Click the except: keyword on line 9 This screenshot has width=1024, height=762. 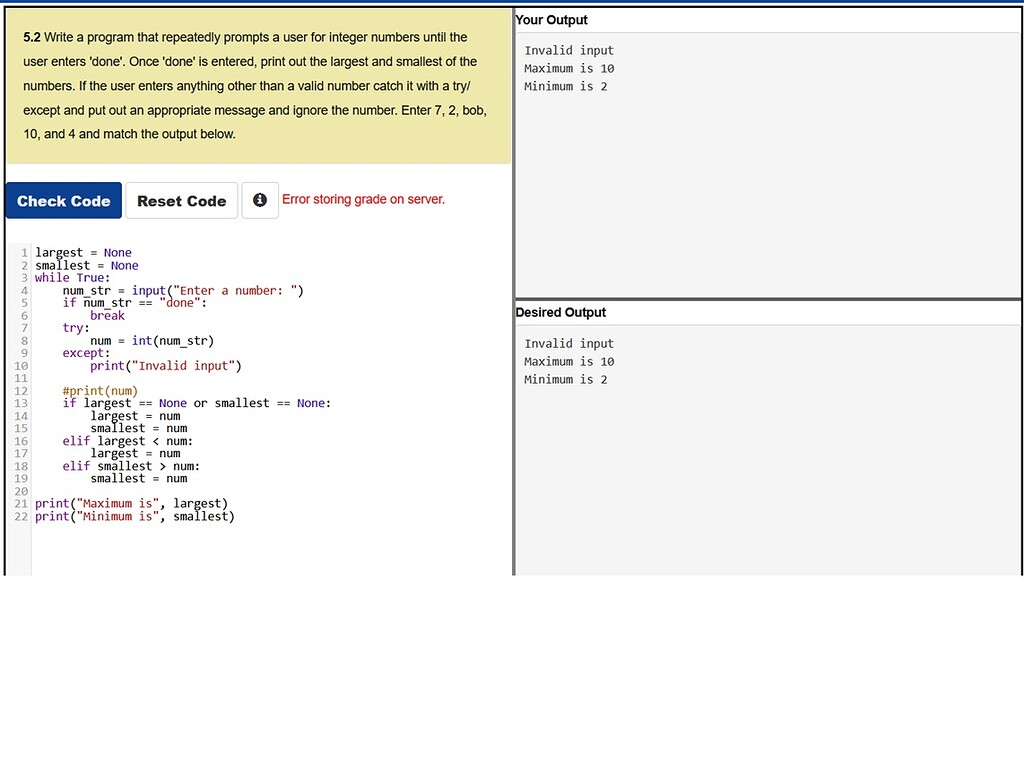point(85,353)
